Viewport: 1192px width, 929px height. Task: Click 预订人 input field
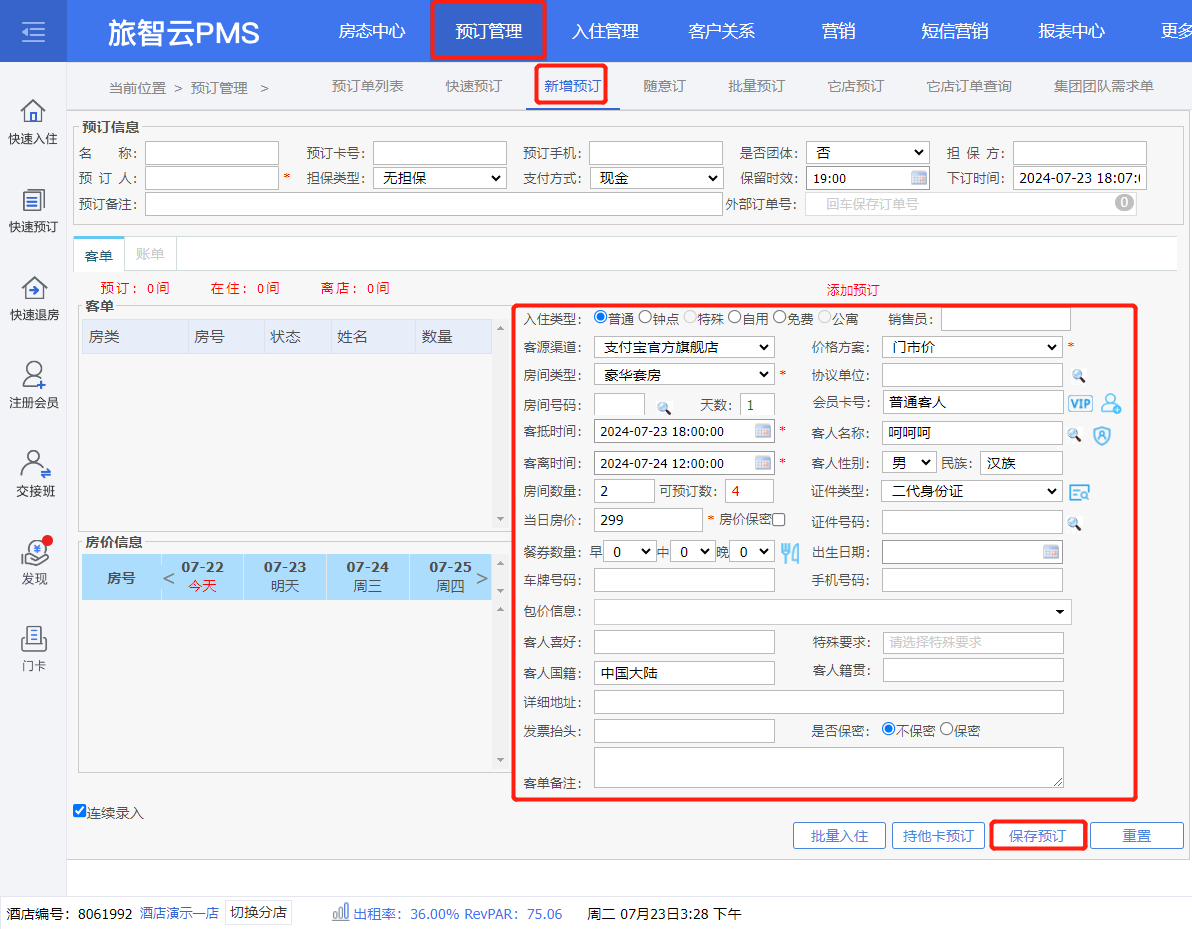[212, 178]
